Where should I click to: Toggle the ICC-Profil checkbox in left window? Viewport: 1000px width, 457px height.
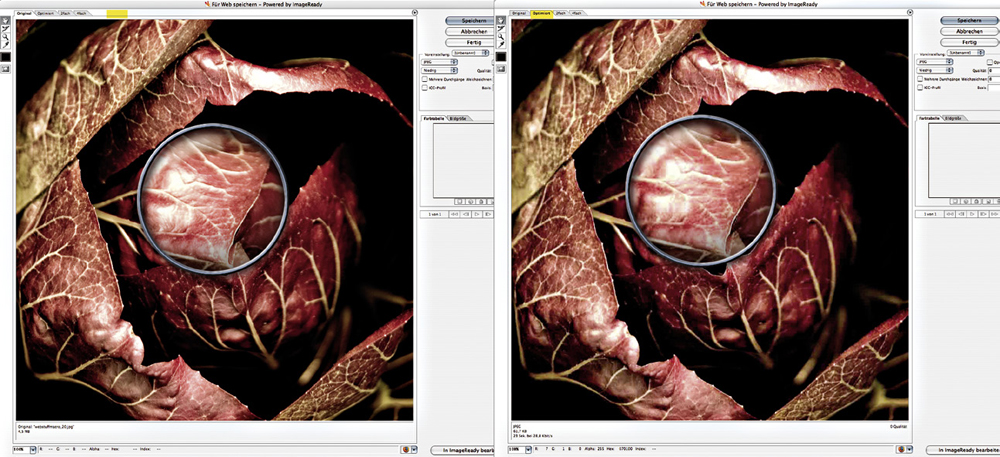[x=424, y=88]
